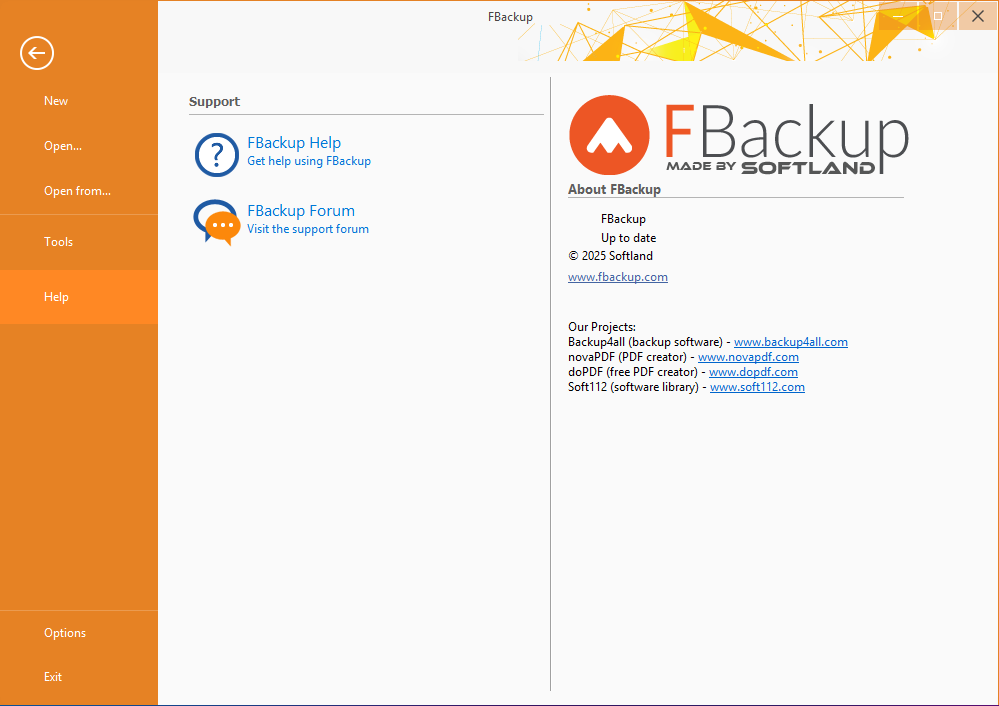Image resolution: width=999 pixels, height=706 pixels.
Task: Click the 'Up to date' status text
Action: (628, 238)
